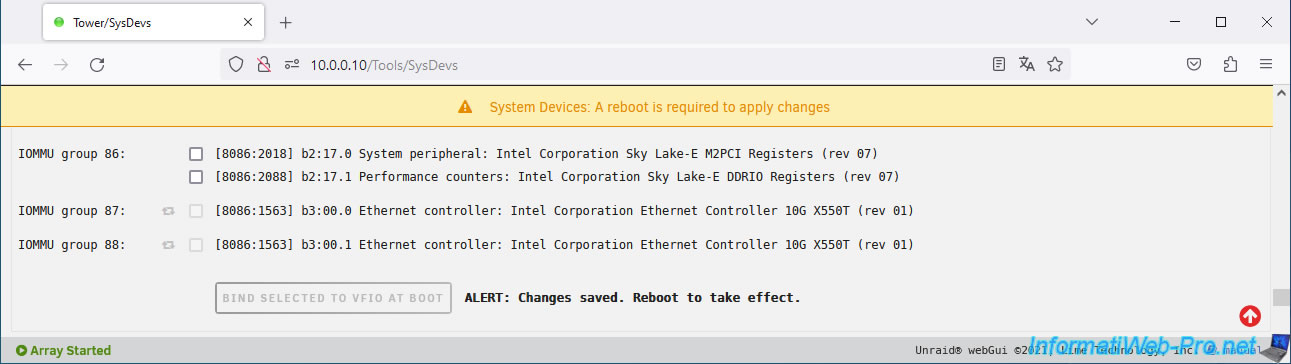1291x364 pixels.
Task: Click the translate page icon
Action: pyautogui.click(x=1026, y=64)
